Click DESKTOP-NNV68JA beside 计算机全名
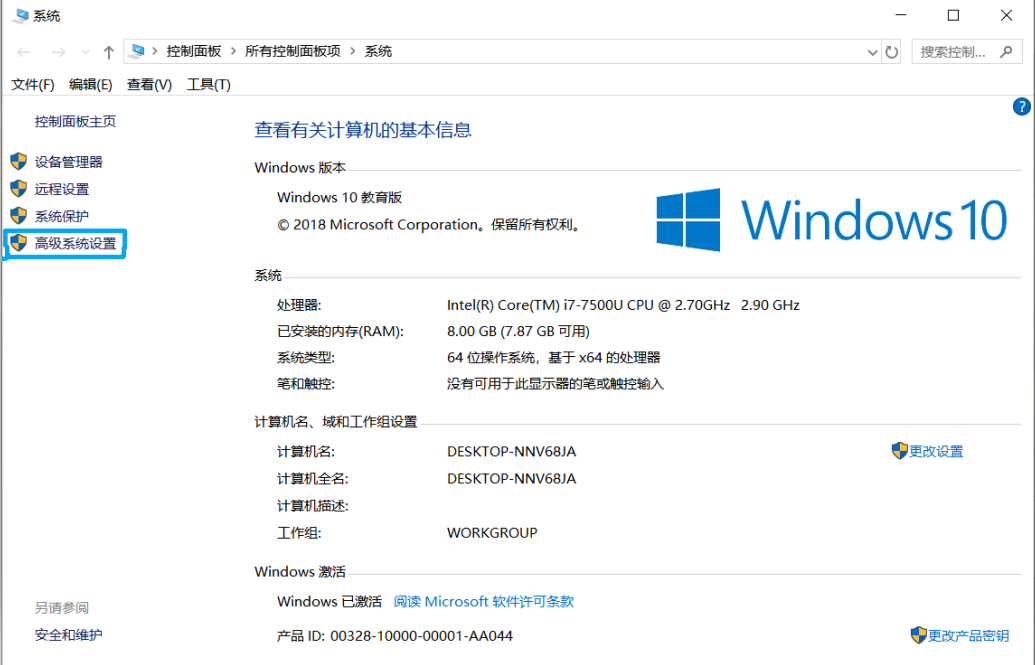This screenshot has height=665, width=1035. [x=512, y=479]
